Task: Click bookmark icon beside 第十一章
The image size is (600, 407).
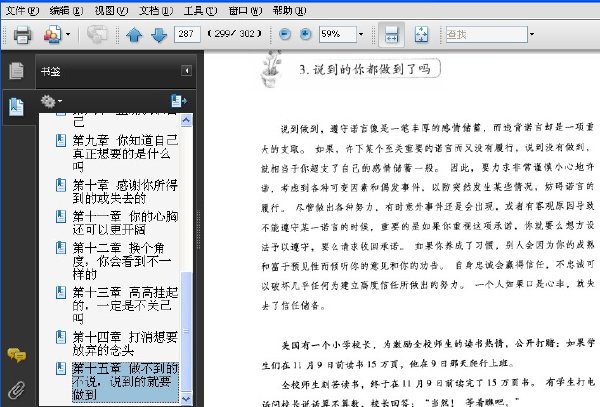Action: point(61,216)
